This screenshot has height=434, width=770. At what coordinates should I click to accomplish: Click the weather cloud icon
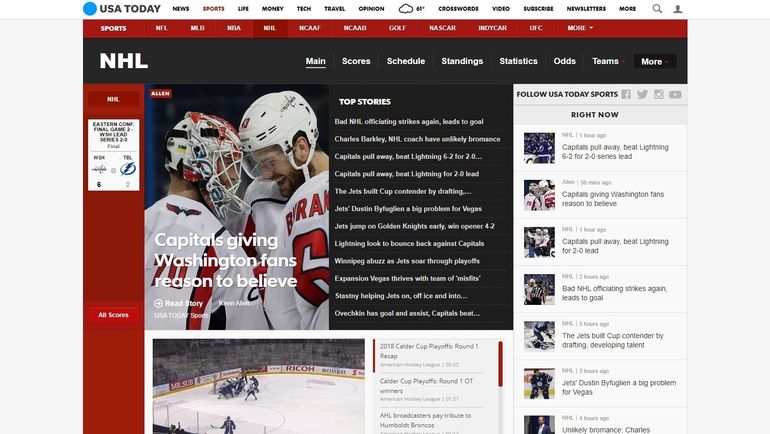[406, 9]
